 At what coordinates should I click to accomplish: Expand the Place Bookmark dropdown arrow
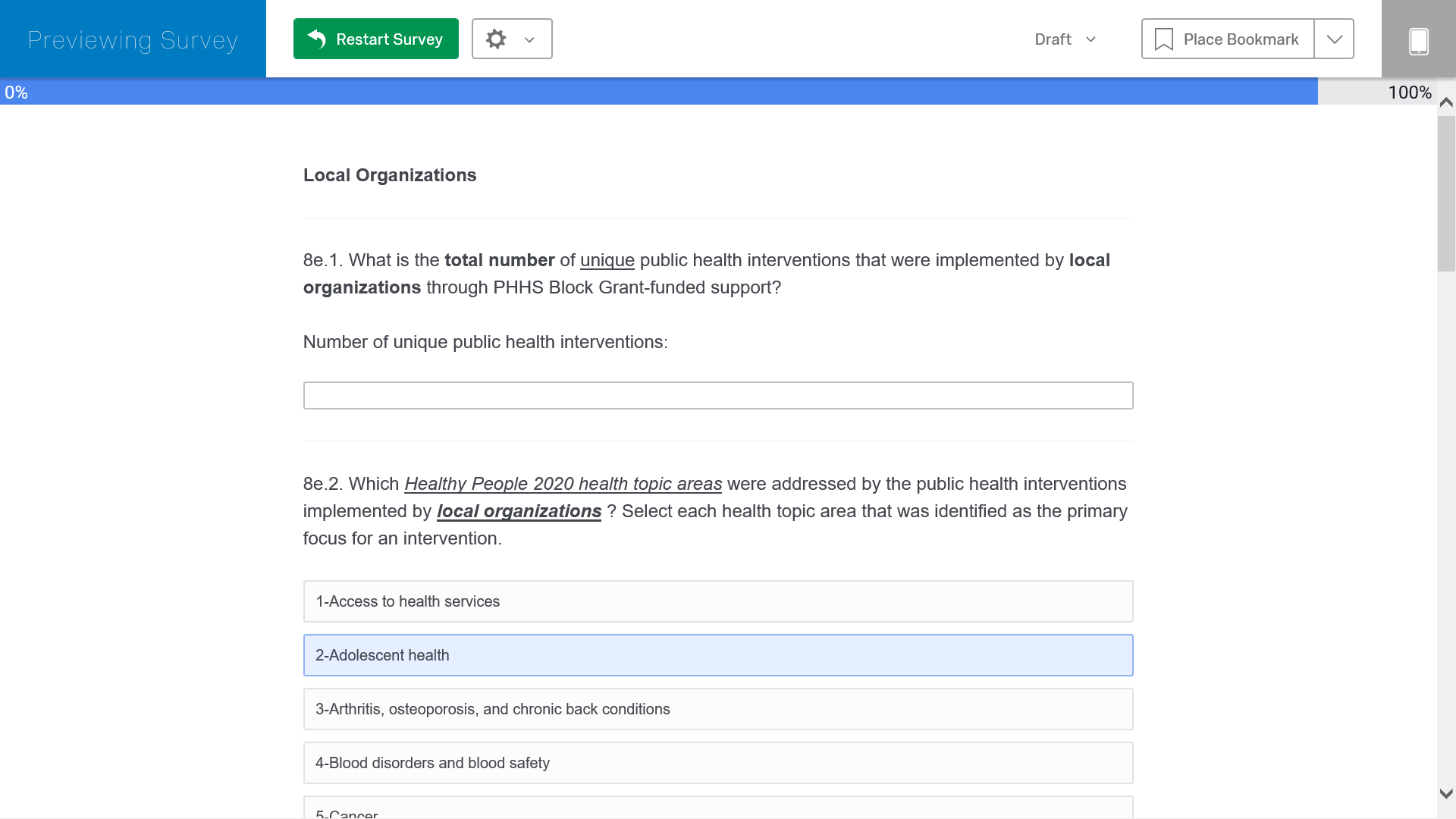[1334, 39]
